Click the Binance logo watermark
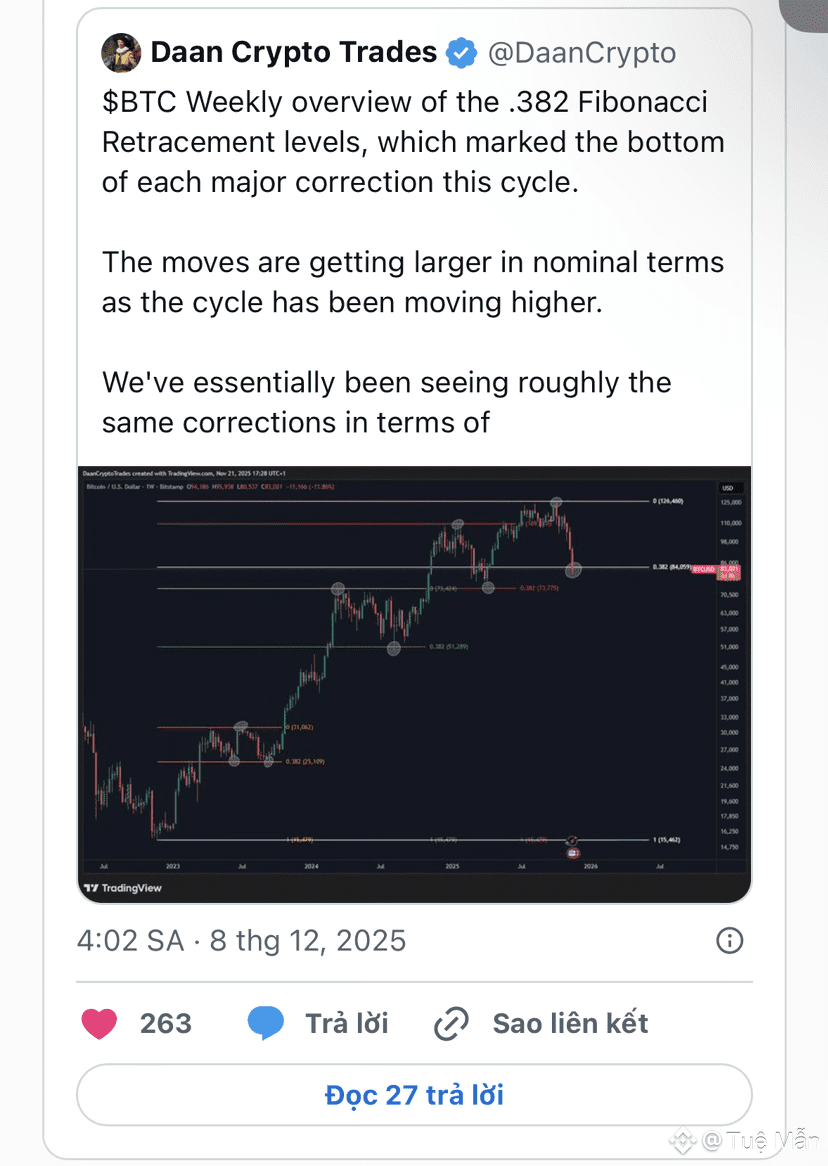The height and width of the screenshot is (1166, 828). click(x=683, y=1140)
